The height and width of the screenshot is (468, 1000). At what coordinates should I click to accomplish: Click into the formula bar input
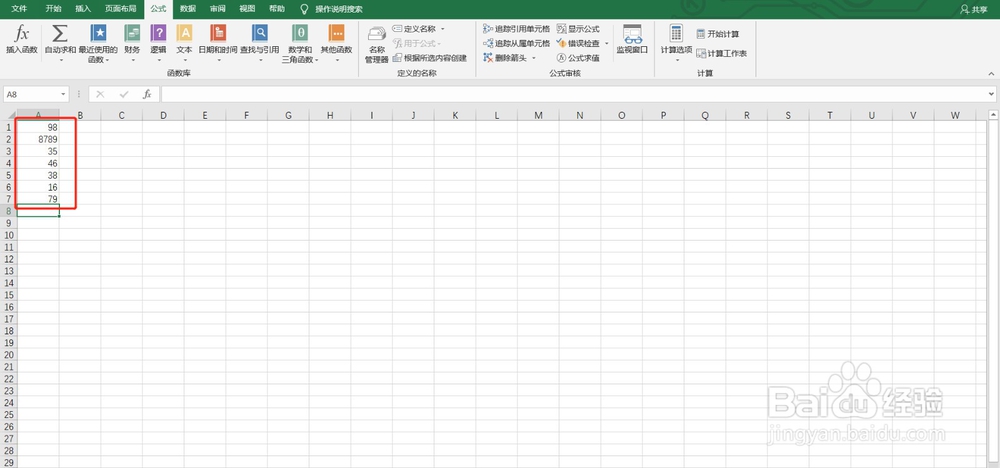click(573, 94)
